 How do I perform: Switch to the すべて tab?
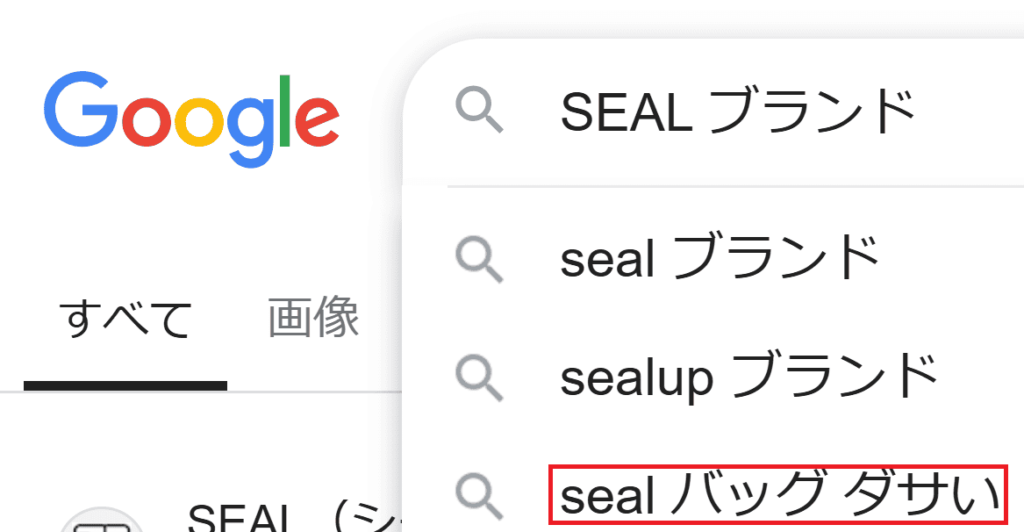pyautogui.click(x=125, y=320)
